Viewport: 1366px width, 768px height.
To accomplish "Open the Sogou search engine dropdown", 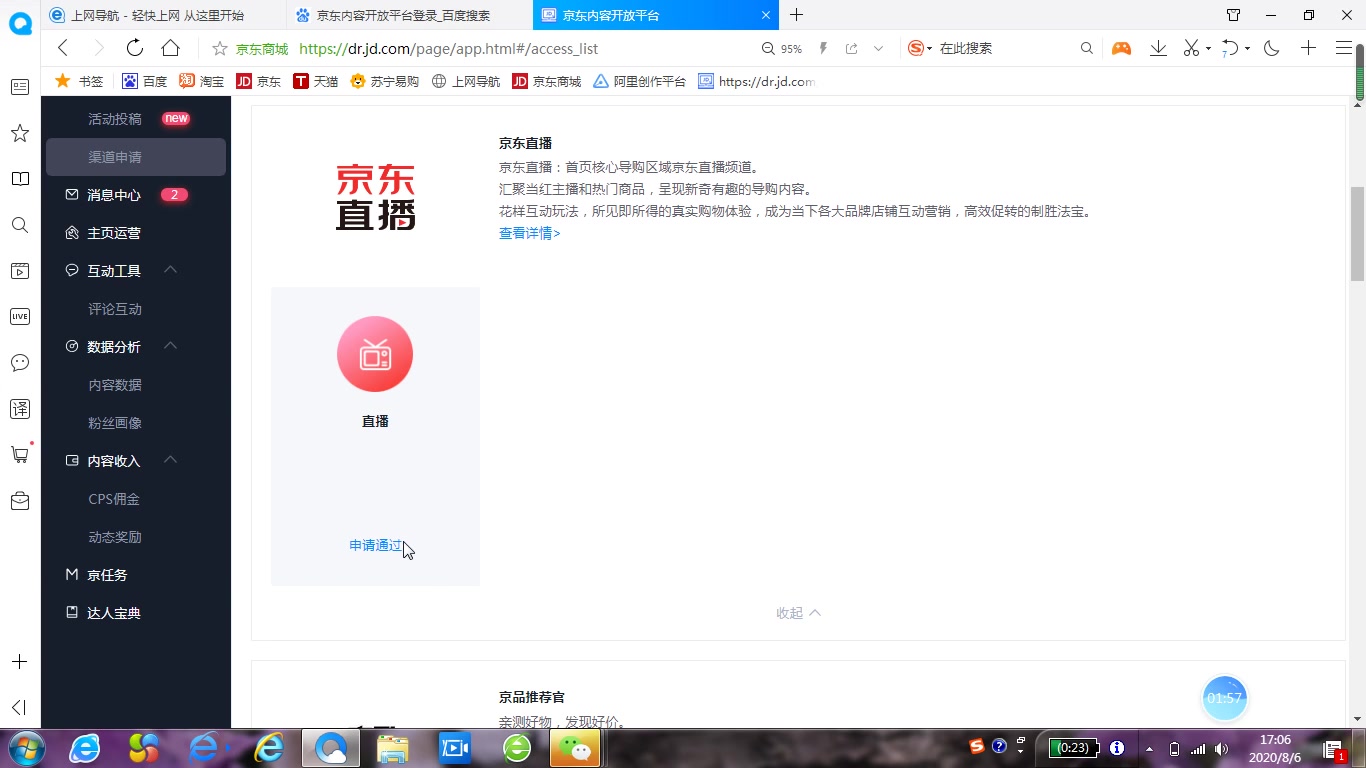I will coord(919,48).
